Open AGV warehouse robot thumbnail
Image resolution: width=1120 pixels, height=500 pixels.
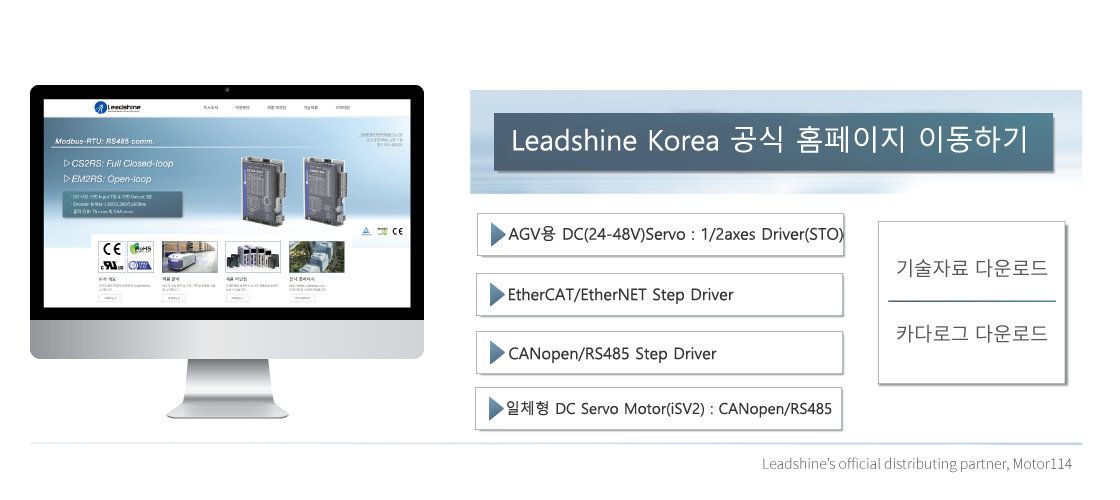pos(189,257)
